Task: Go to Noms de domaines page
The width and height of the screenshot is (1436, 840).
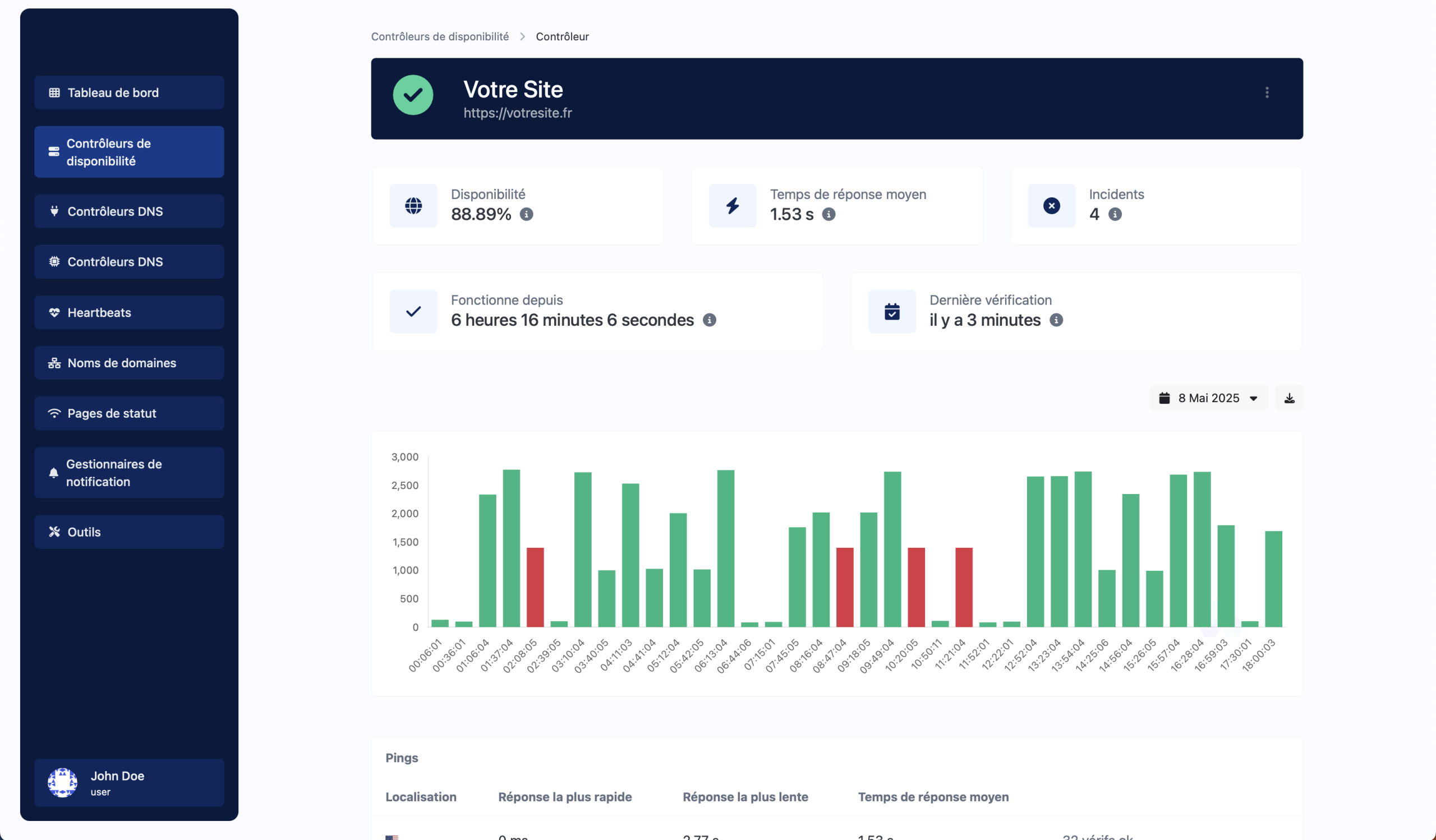Action: pyautogui.click(x=129, y=363)
